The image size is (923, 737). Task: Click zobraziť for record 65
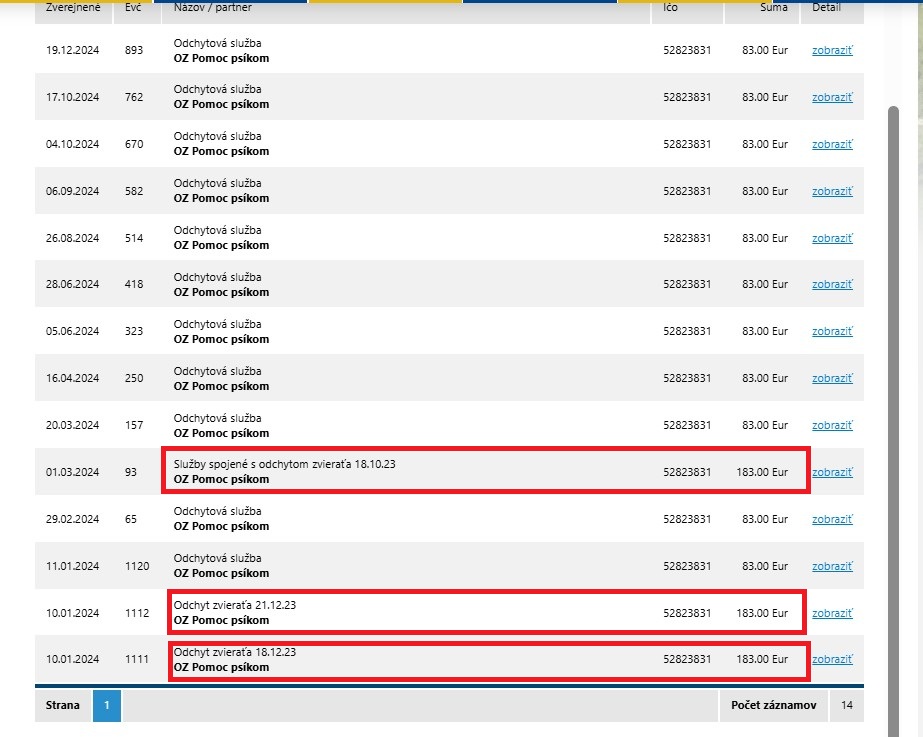coord(831,520)
